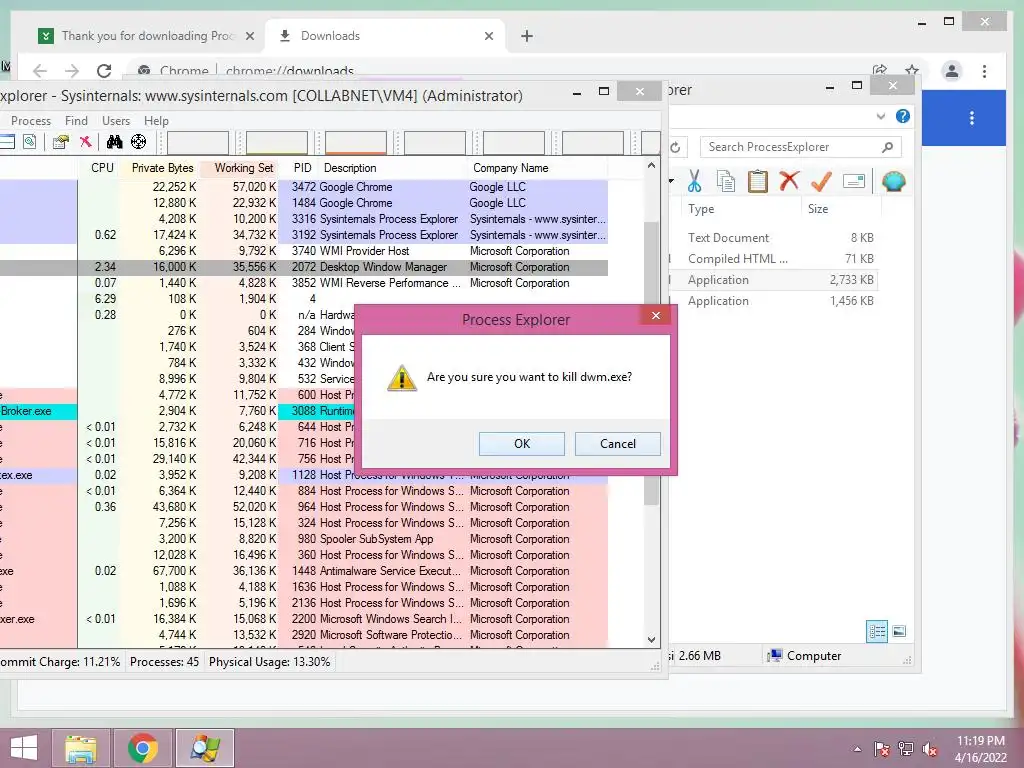Close the Process Explorer confirmation dialog
This screenshot has width=1024, height=768.
(656, 315)
